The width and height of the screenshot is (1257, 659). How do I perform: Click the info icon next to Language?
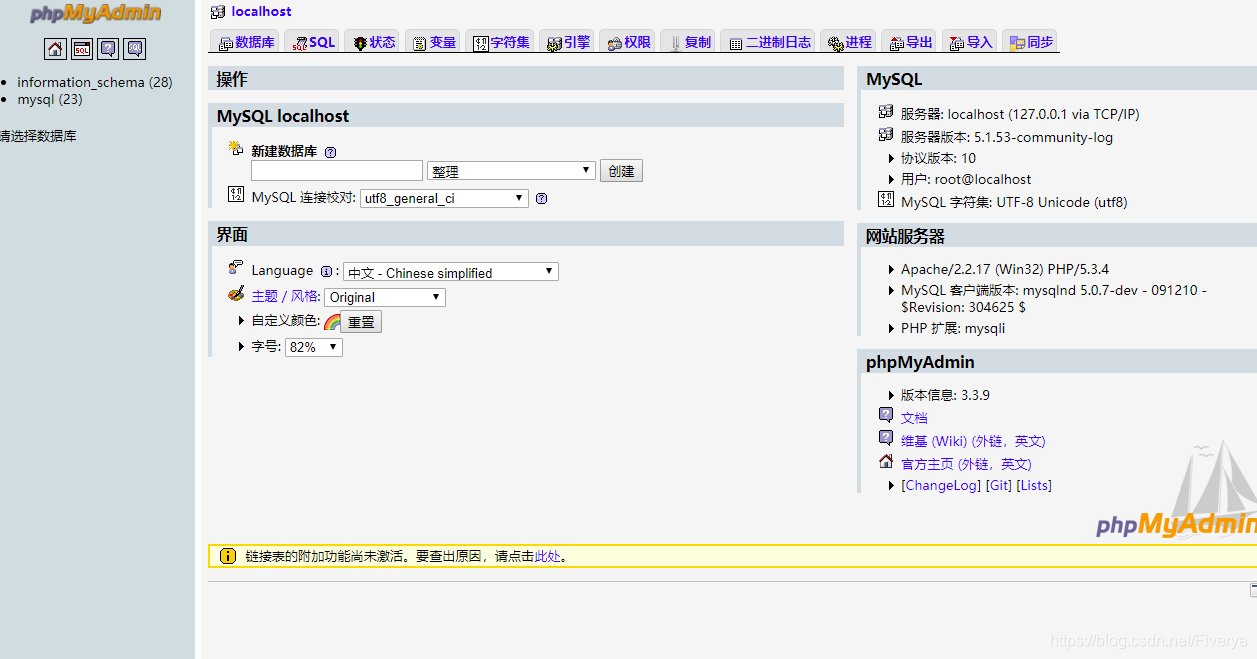point(326,271)
